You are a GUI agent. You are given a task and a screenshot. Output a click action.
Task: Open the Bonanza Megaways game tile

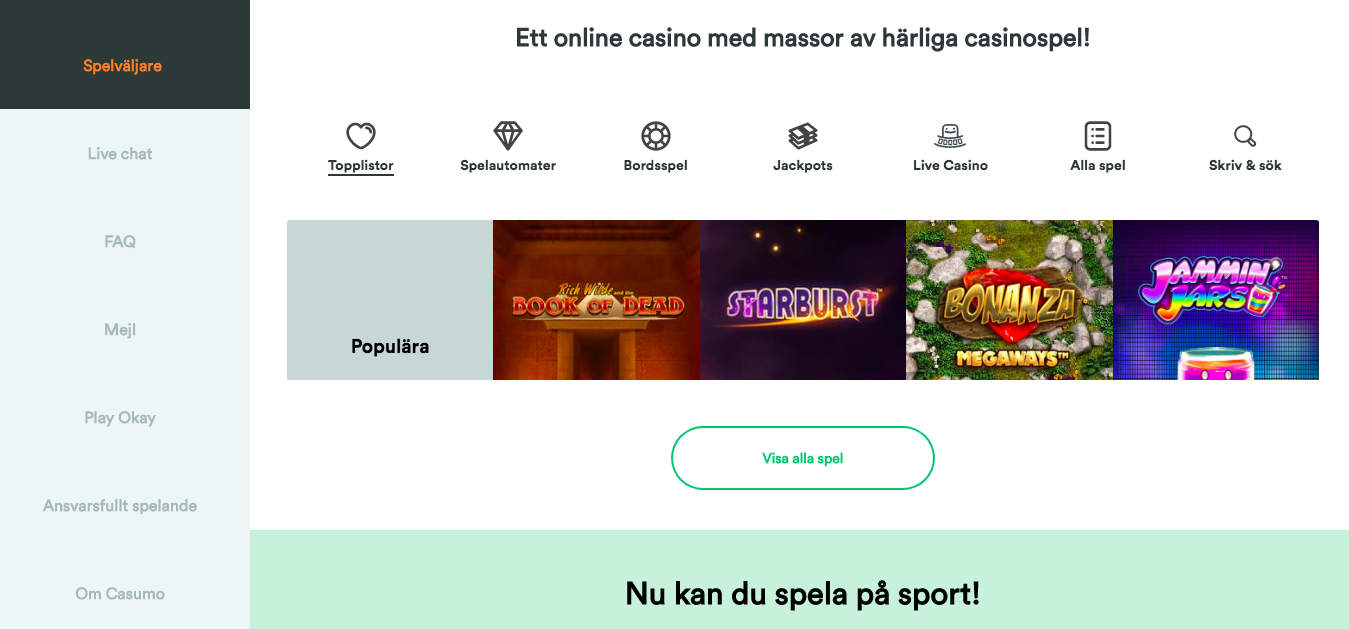coord(1009,300)
